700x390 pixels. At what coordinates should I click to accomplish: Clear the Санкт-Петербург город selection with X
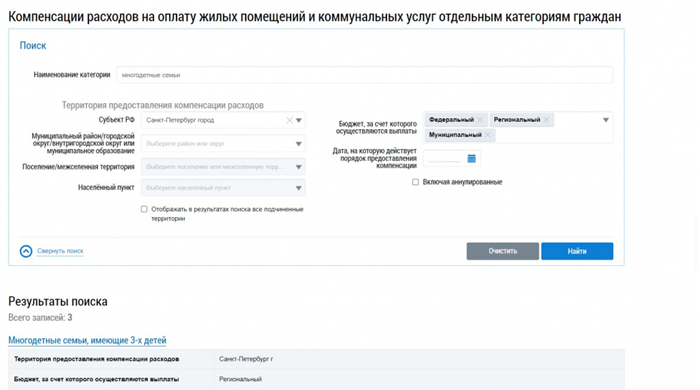[289, 120]
